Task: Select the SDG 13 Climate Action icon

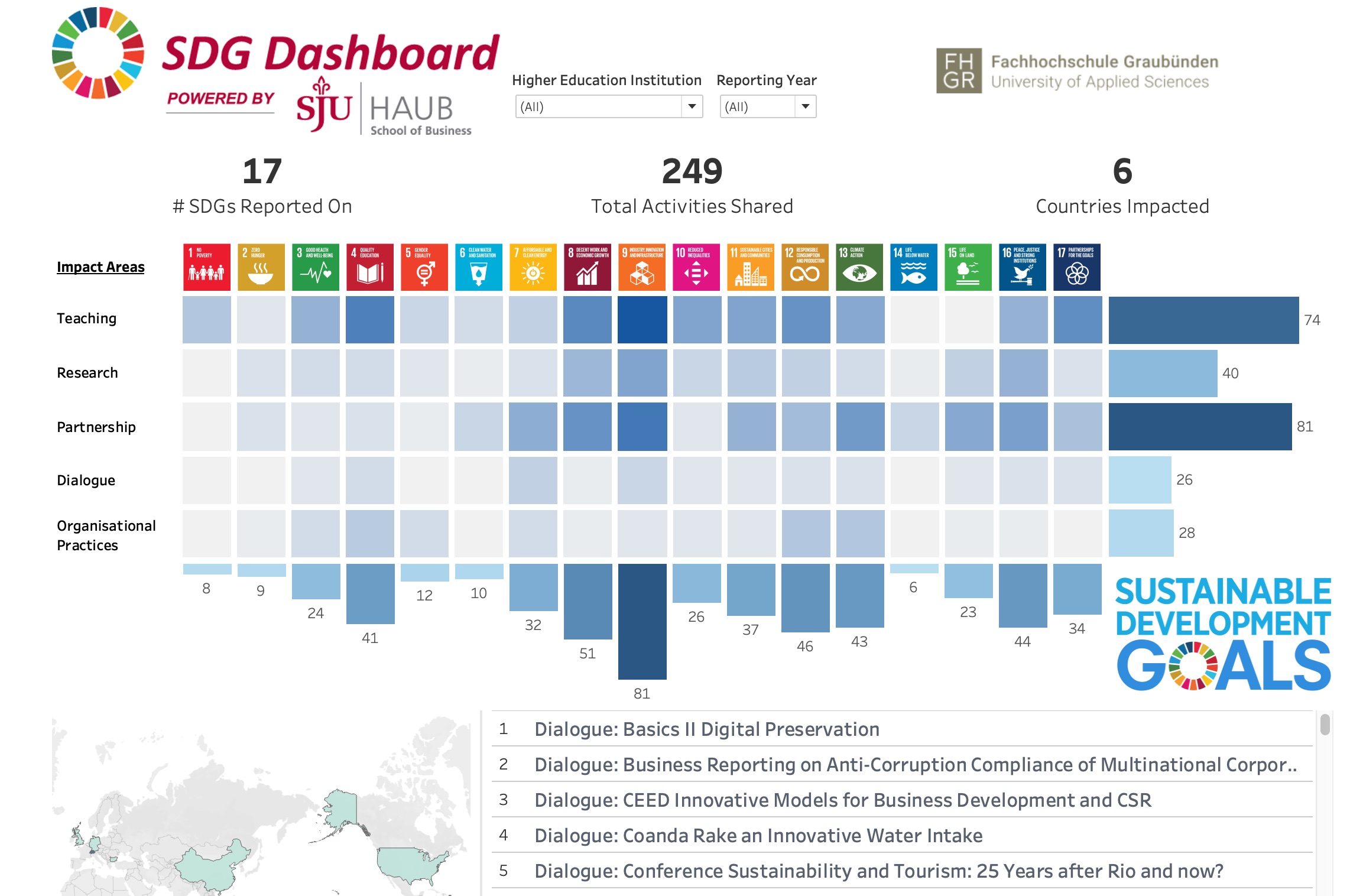Action: pos(859,267)
